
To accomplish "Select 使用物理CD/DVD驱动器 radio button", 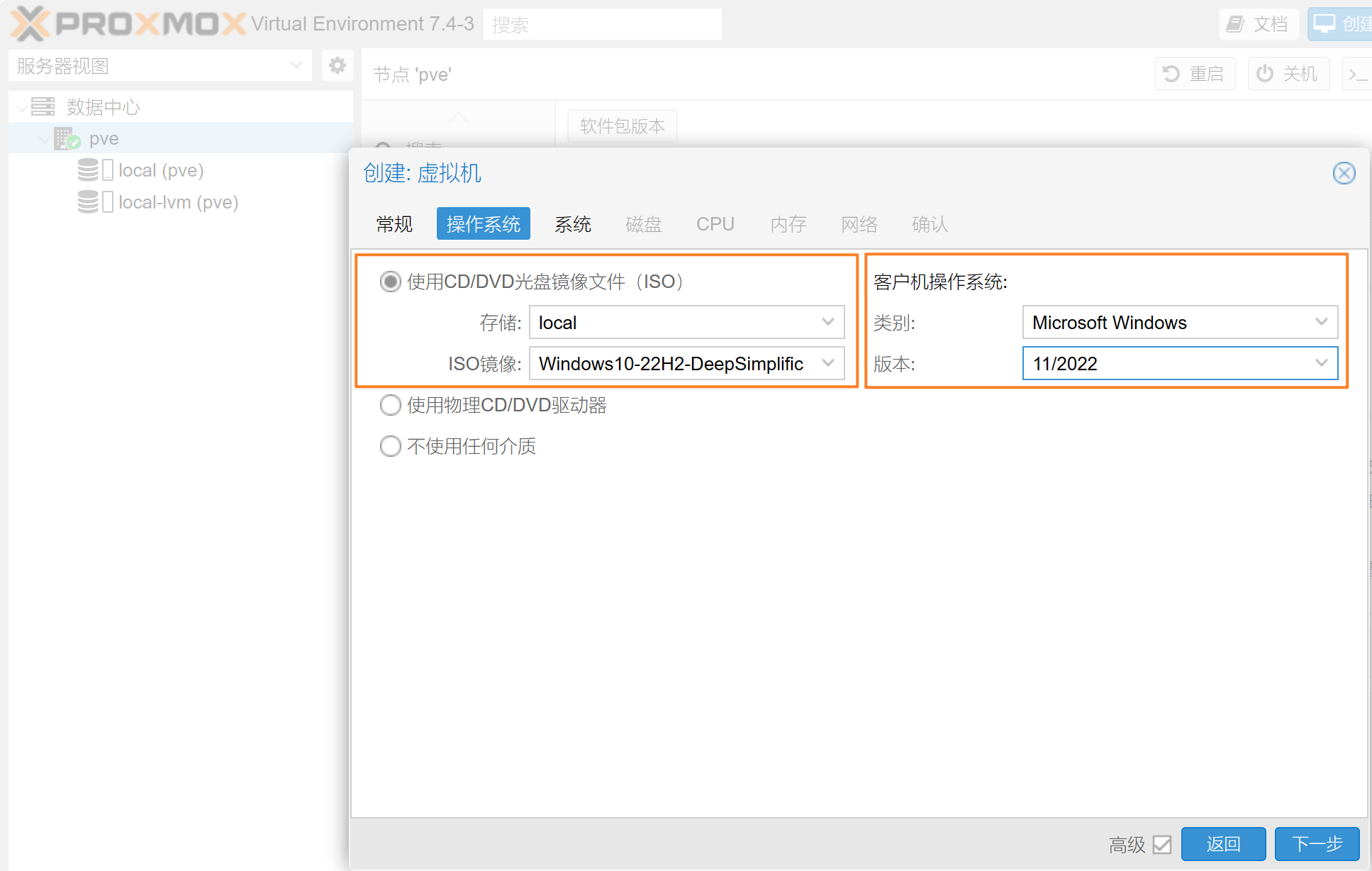I will [391, 405].
